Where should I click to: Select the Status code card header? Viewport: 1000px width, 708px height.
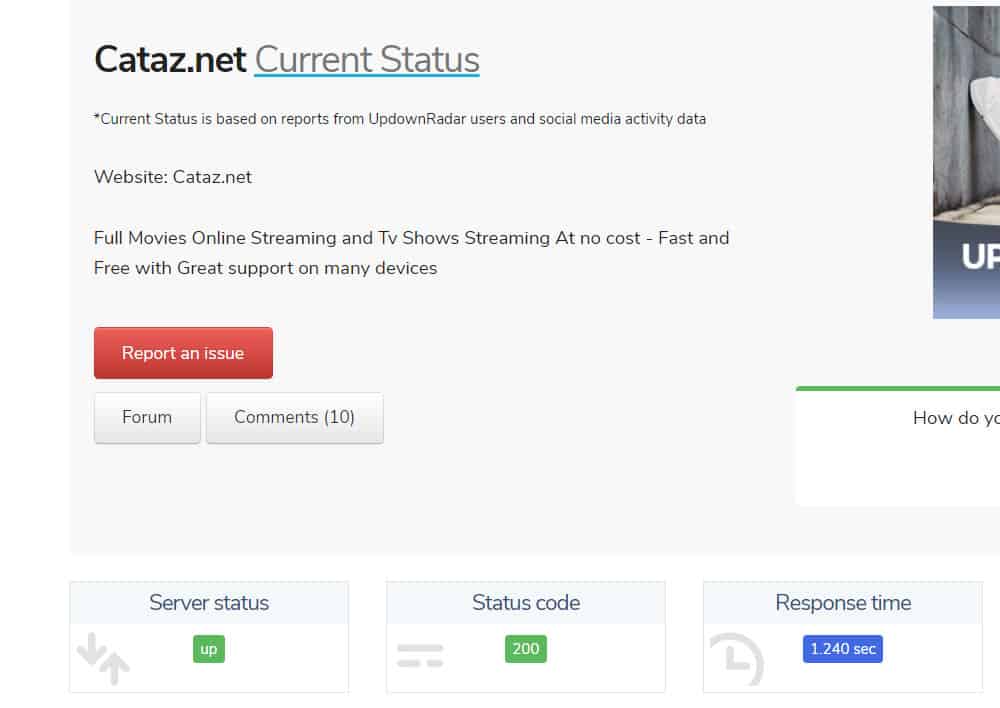pos(525,603)
